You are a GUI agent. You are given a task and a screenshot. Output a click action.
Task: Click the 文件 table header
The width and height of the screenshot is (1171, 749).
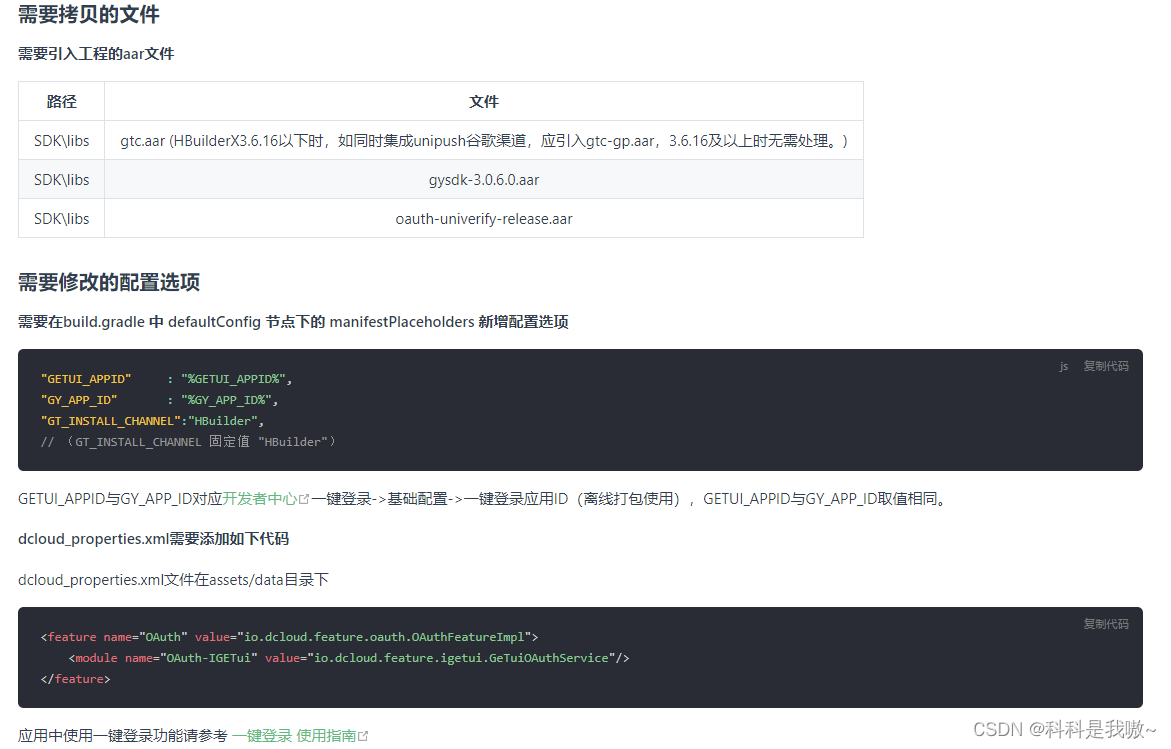click(484, 101)
